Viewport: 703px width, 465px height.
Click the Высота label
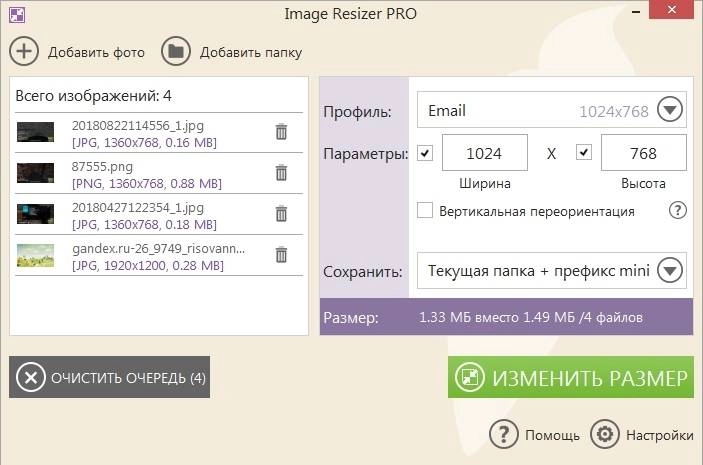click(643, 183)
